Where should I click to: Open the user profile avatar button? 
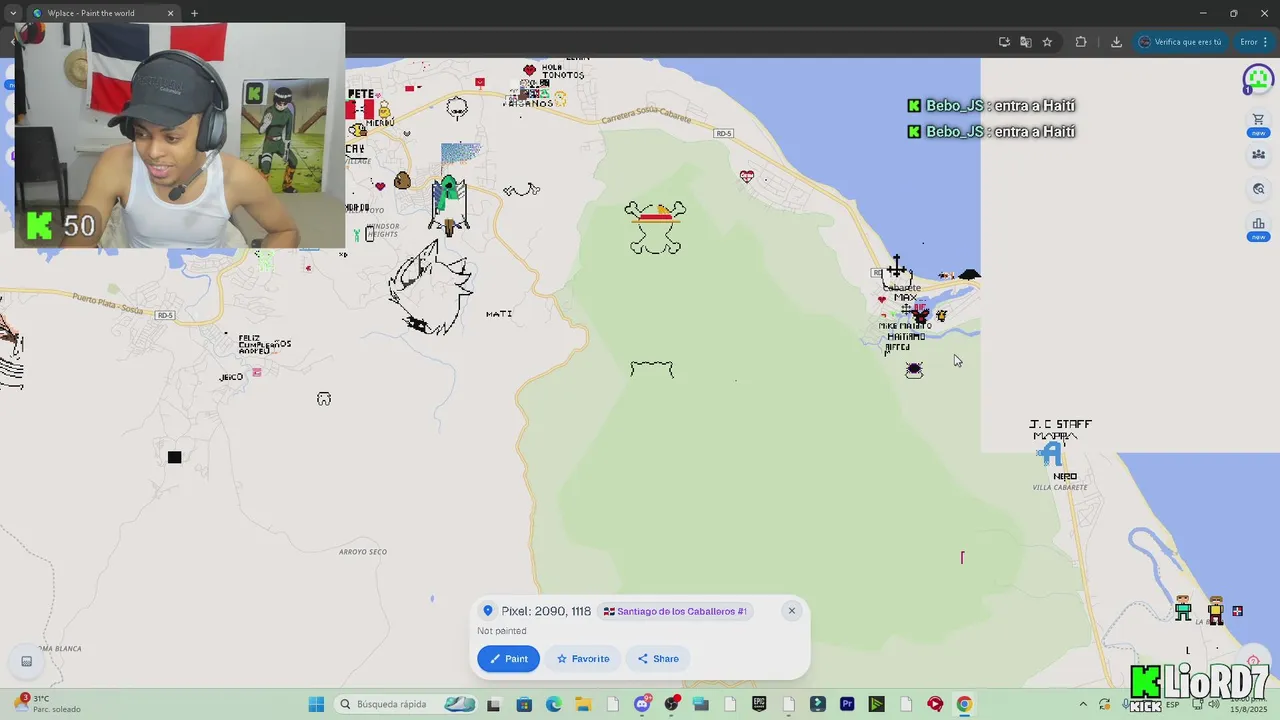(1258, 79)
